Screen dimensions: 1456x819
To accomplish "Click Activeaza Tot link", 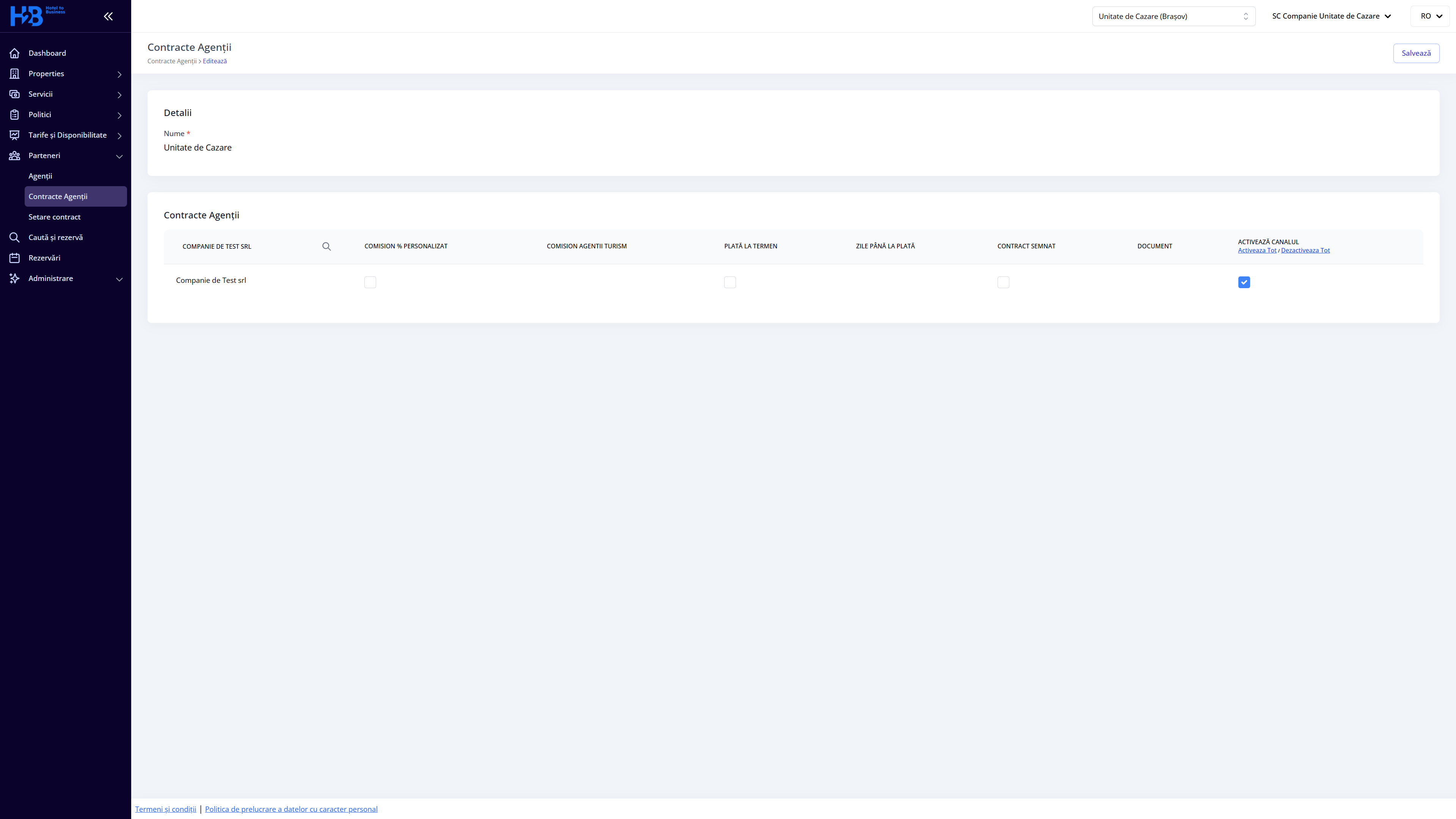I will coord(1257,250).
